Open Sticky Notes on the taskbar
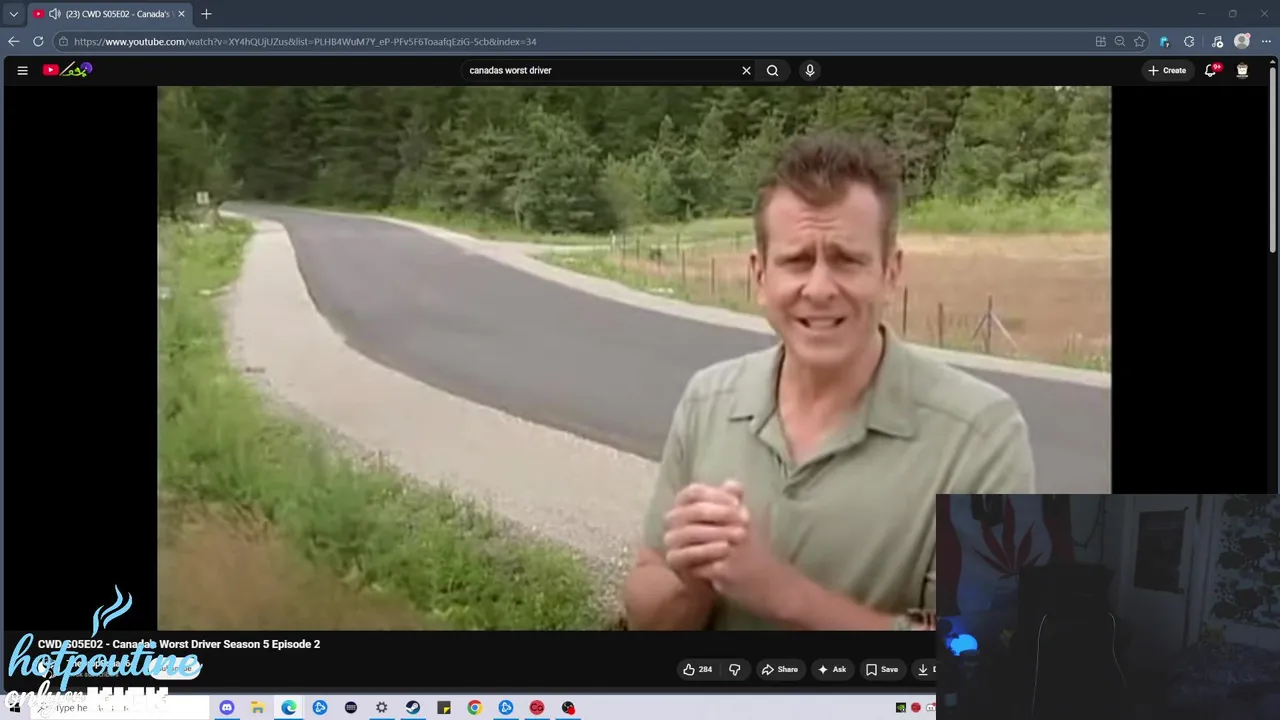This screenshot has width=1280, height=720. 444,708
